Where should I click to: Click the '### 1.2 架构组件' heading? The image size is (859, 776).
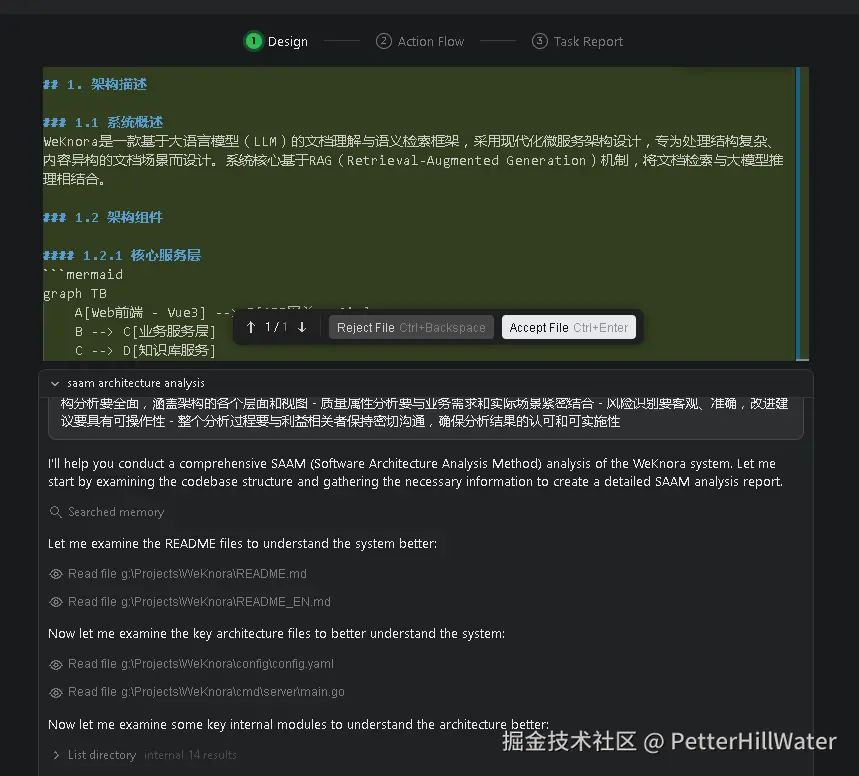pyautogui.click(x=103, y=217)
